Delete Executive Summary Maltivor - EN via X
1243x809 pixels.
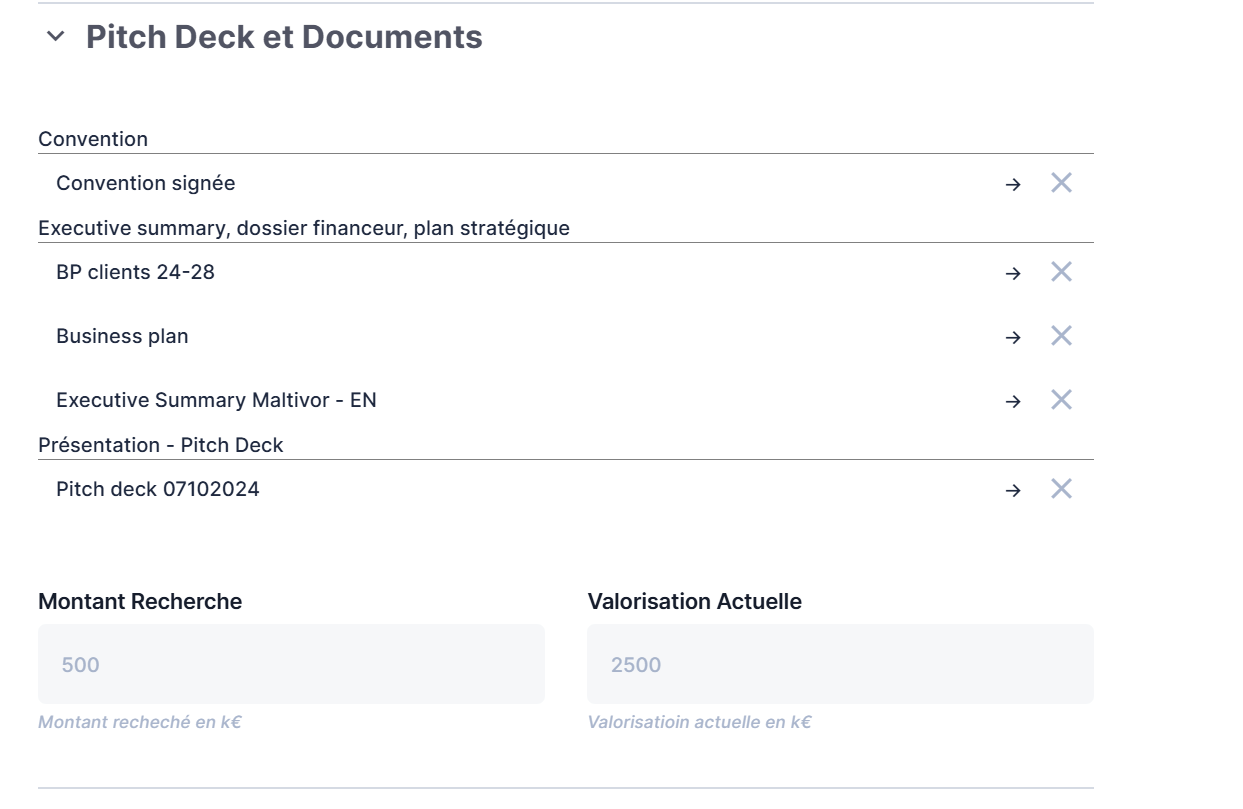click(1060, 400)
